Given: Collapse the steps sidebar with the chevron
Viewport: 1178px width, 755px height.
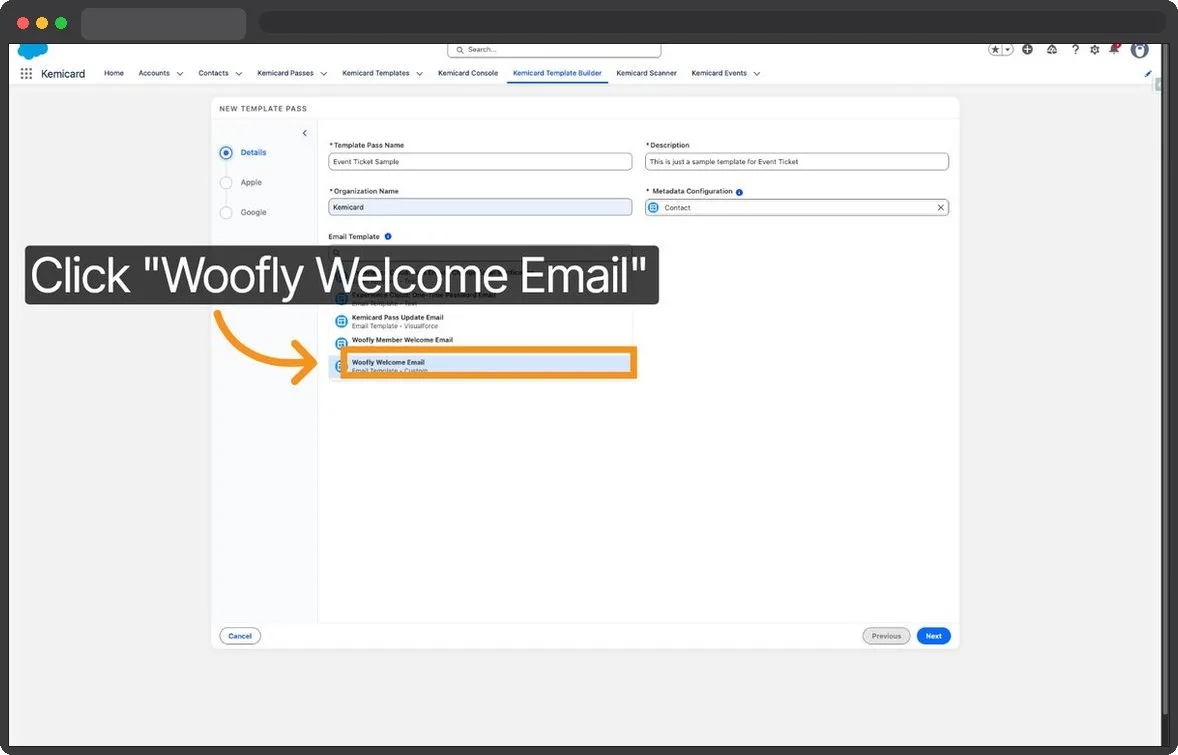Looking at the screenshot, I should click(x=304, y=133).
